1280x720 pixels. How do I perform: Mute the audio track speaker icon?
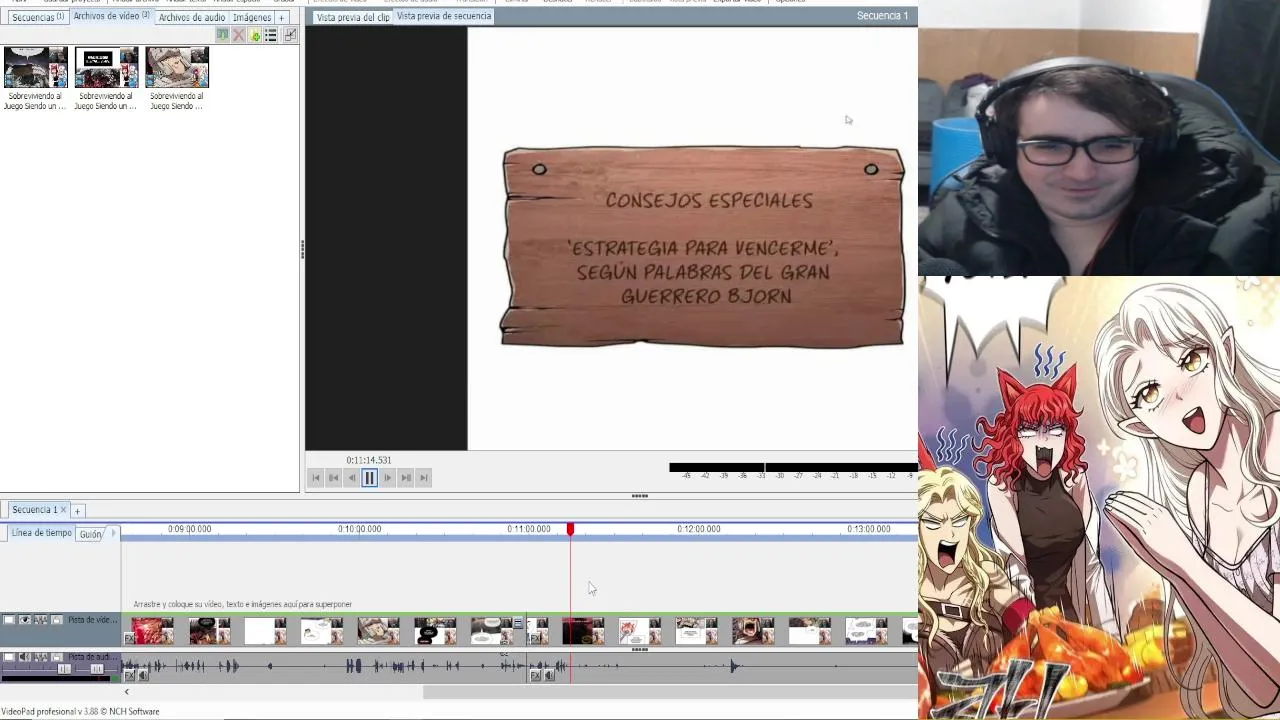click(x=25, y=657)
